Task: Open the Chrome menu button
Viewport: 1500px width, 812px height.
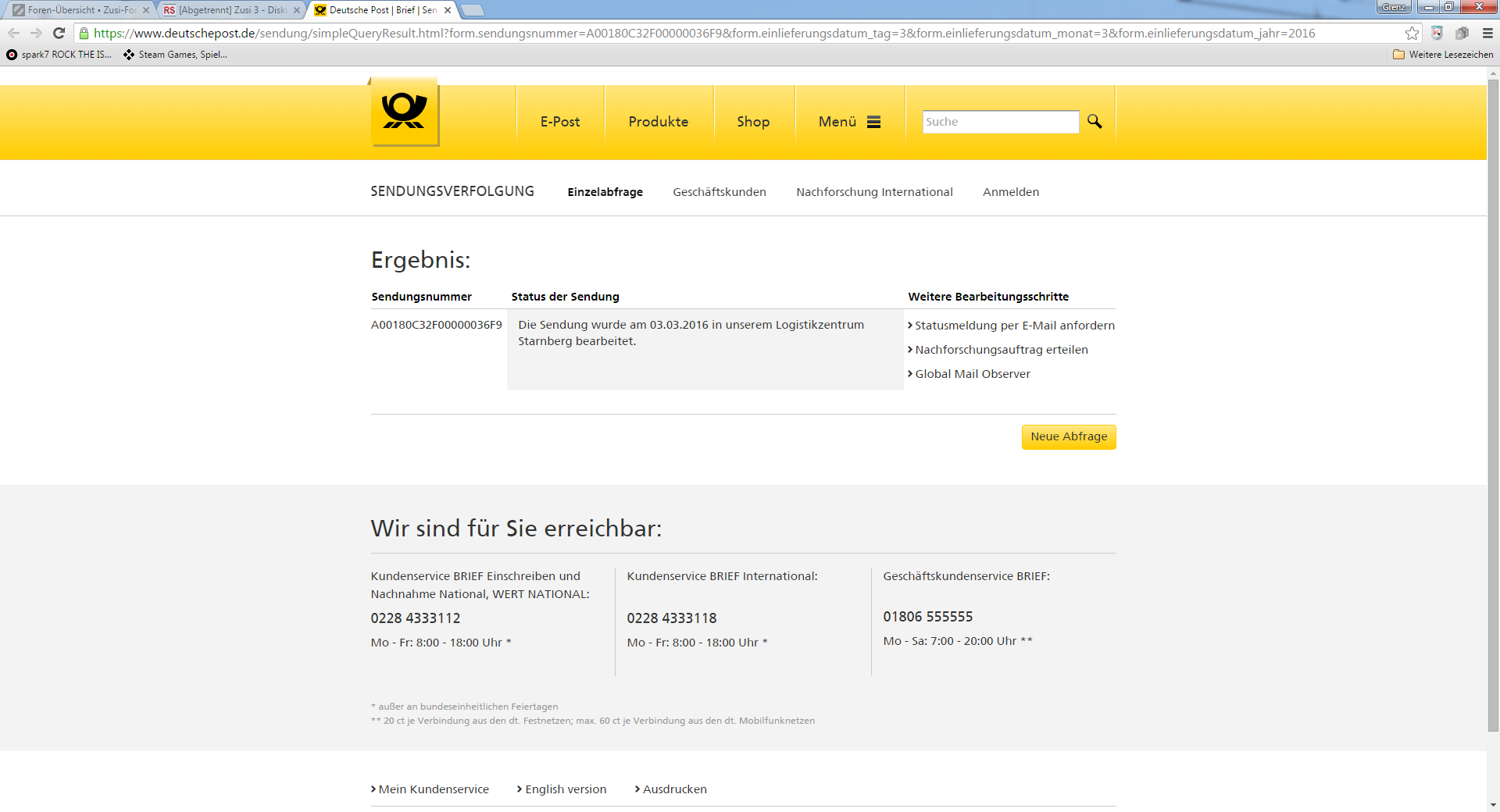Action: tap(1487, 33)
